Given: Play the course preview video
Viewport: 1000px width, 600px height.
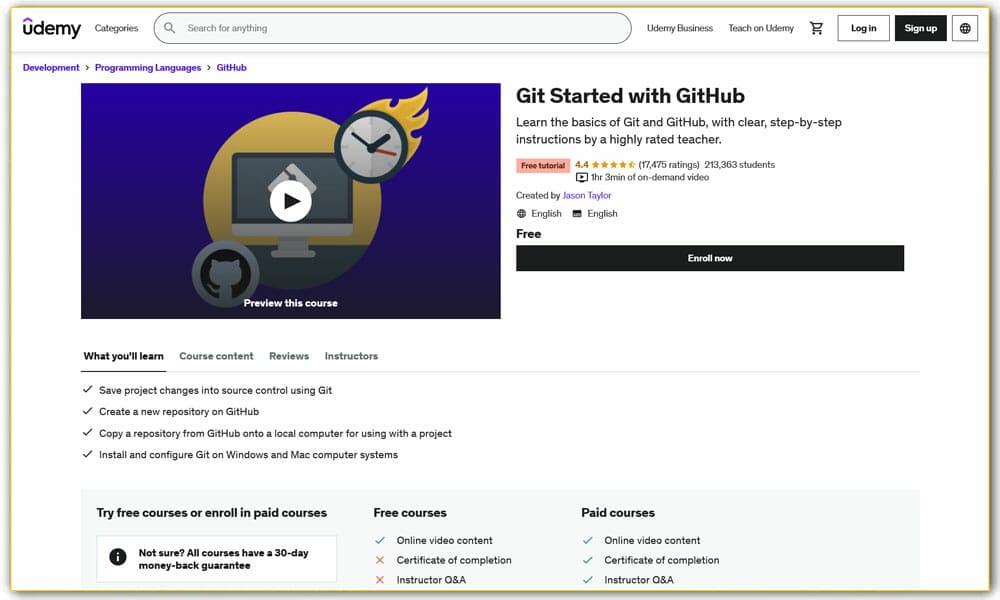Looking at the screenshot, I should (x=291, y=200).
